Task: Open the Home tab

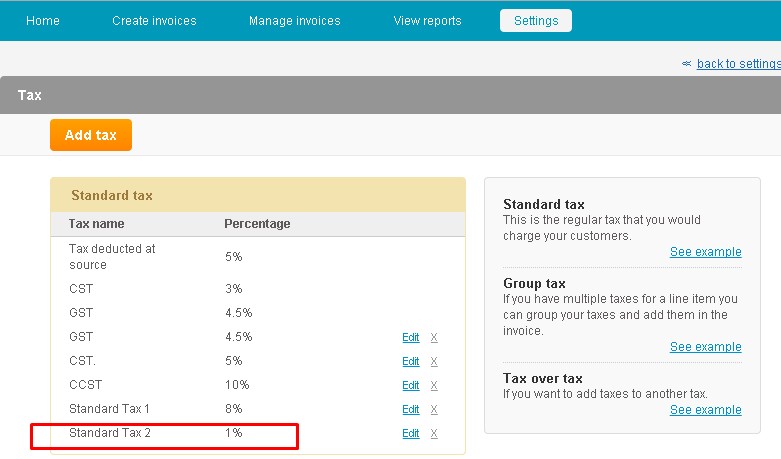Action: 43,21
